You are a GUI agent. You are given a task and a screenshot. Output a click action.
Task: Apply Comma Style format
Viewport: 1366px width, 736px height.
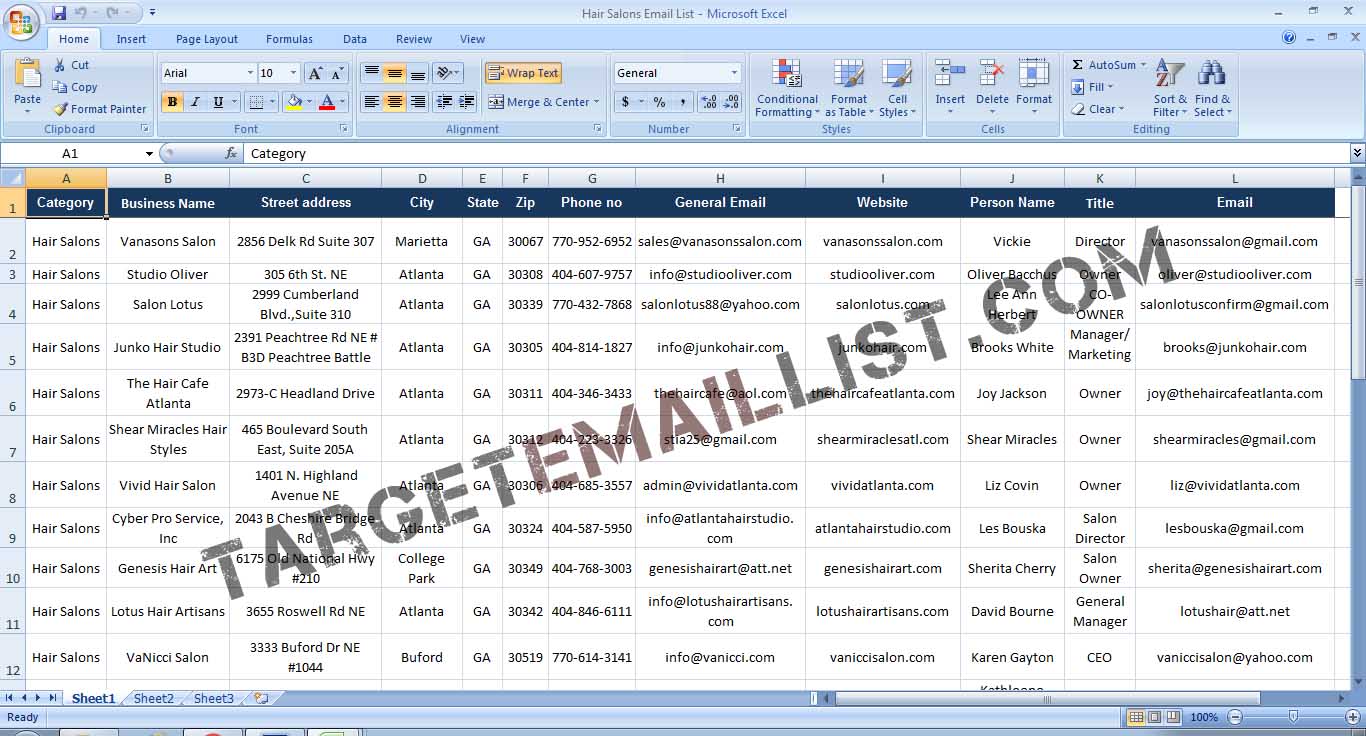point(682,102)
